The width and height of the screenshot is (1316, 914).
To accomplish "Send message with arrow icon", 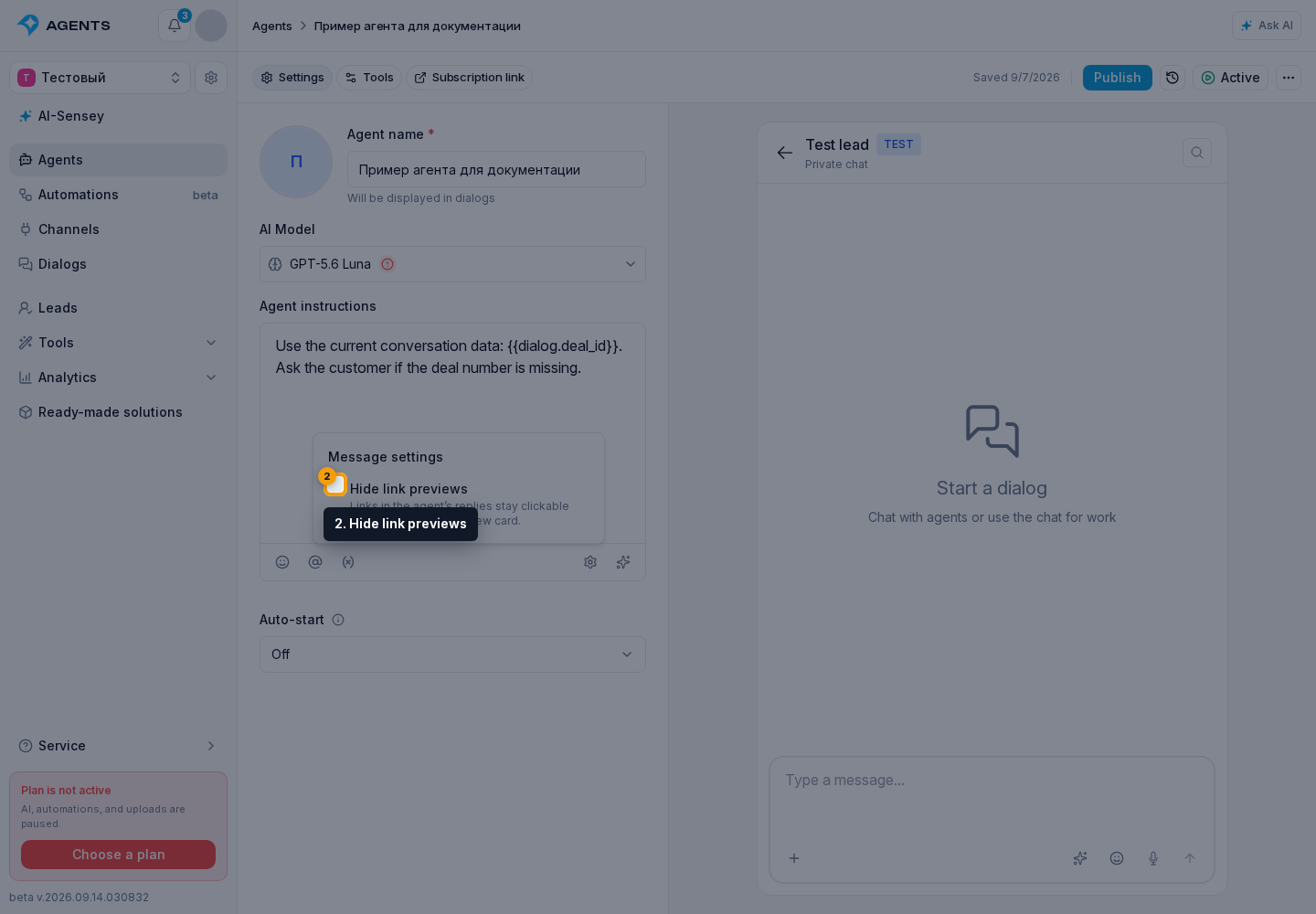I will point(1190,858).
